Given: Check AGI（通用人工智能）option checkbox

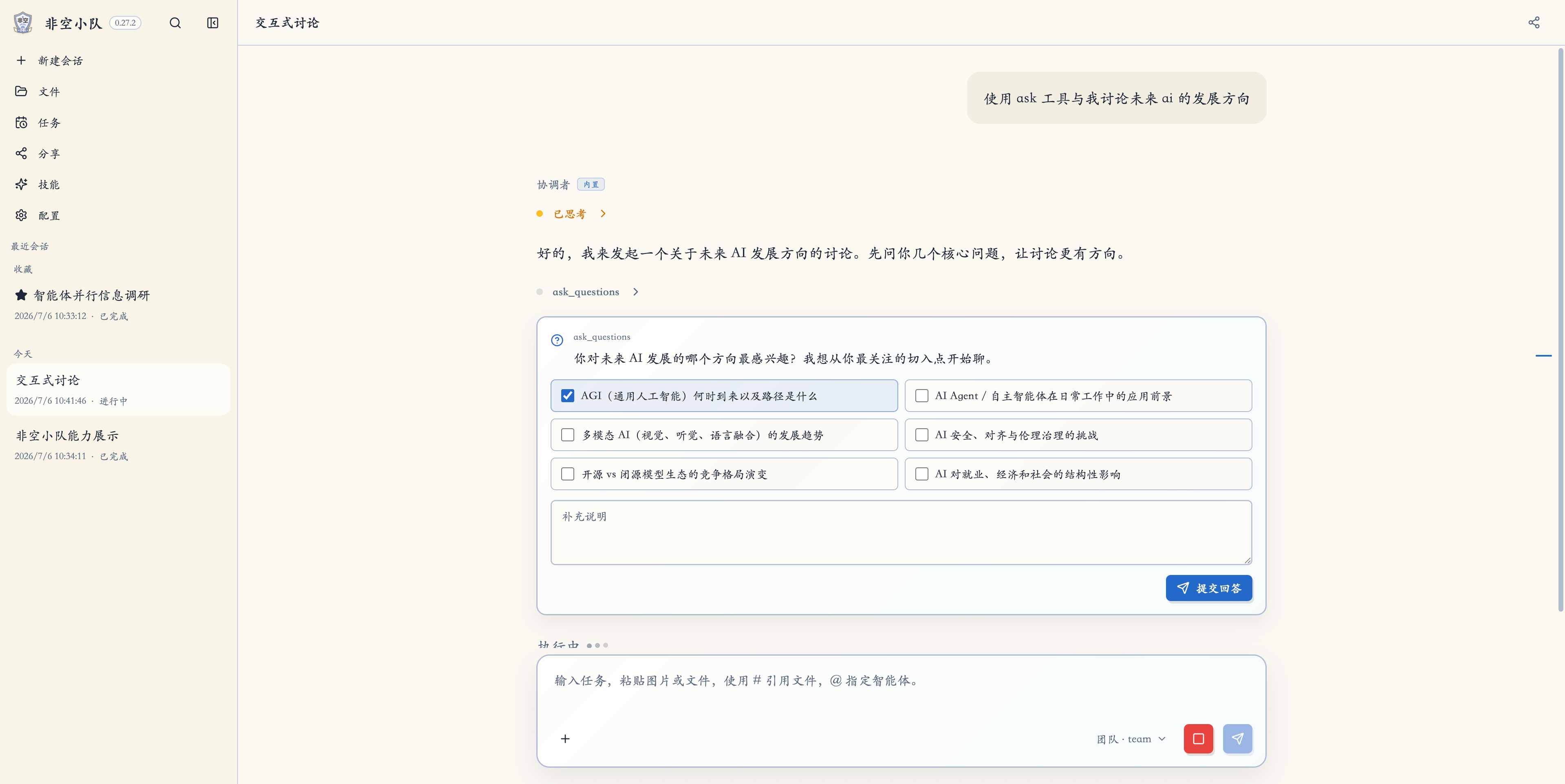Looking at the screenshot, I should tap(567, 395).
